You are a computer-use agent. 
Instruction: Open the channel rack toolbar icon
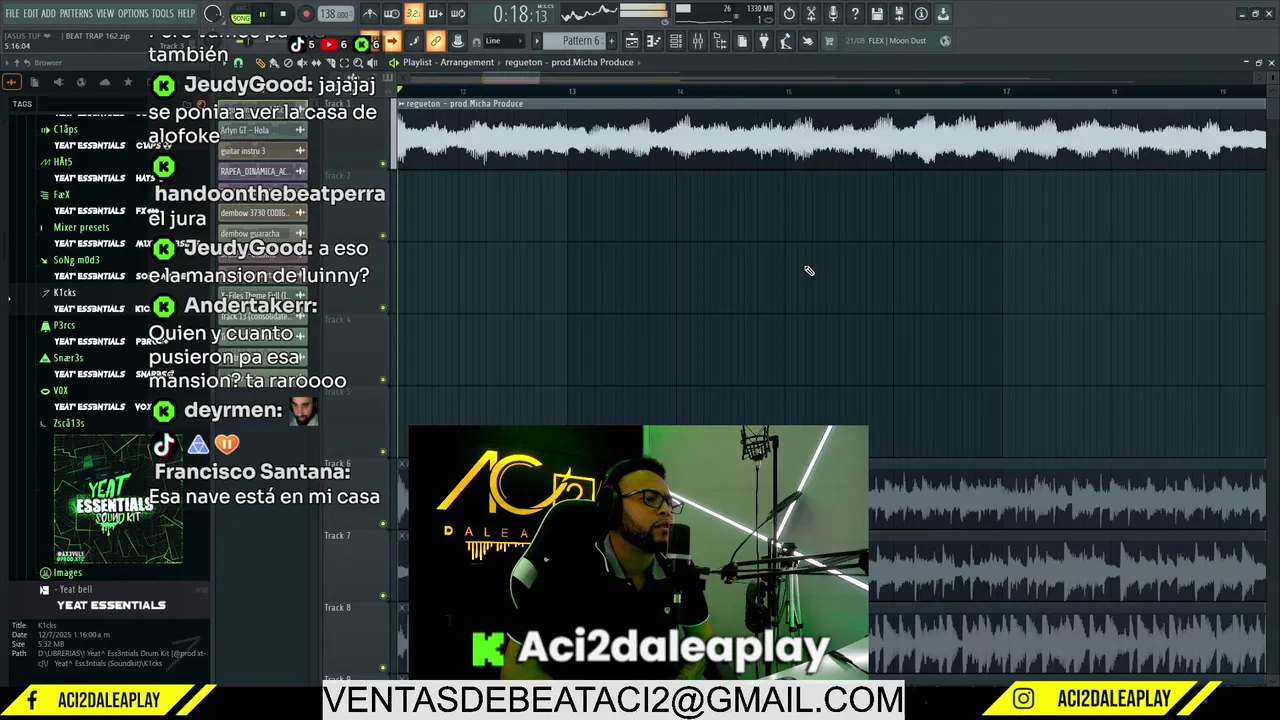point(676,41)
